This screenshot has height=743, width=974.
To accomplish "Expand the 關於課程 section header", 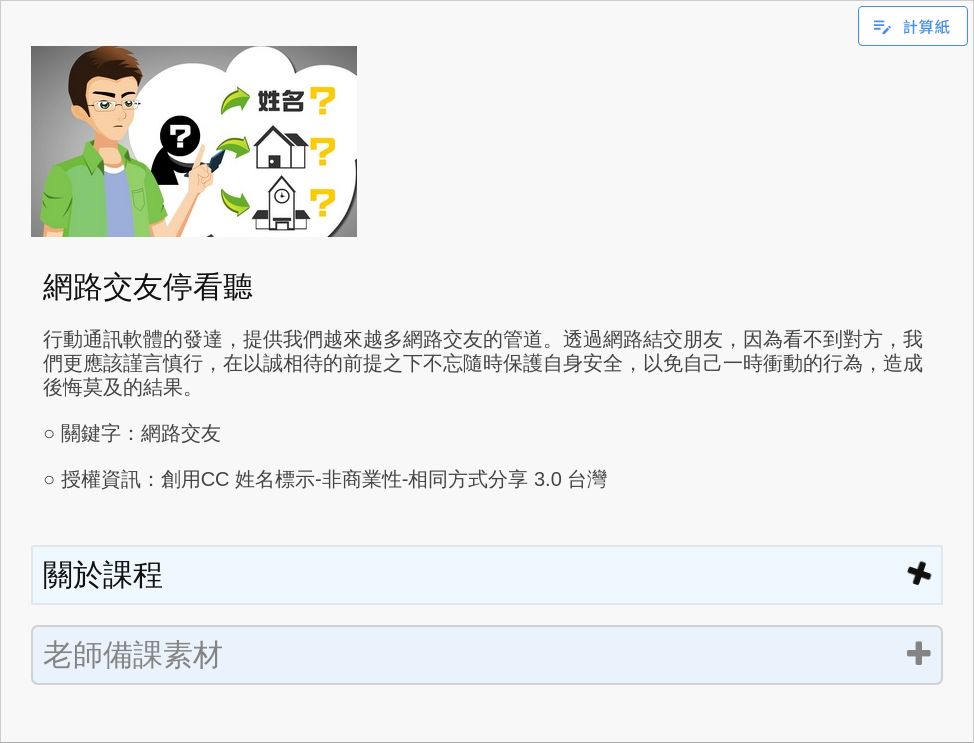I will [x=487, y=575].
